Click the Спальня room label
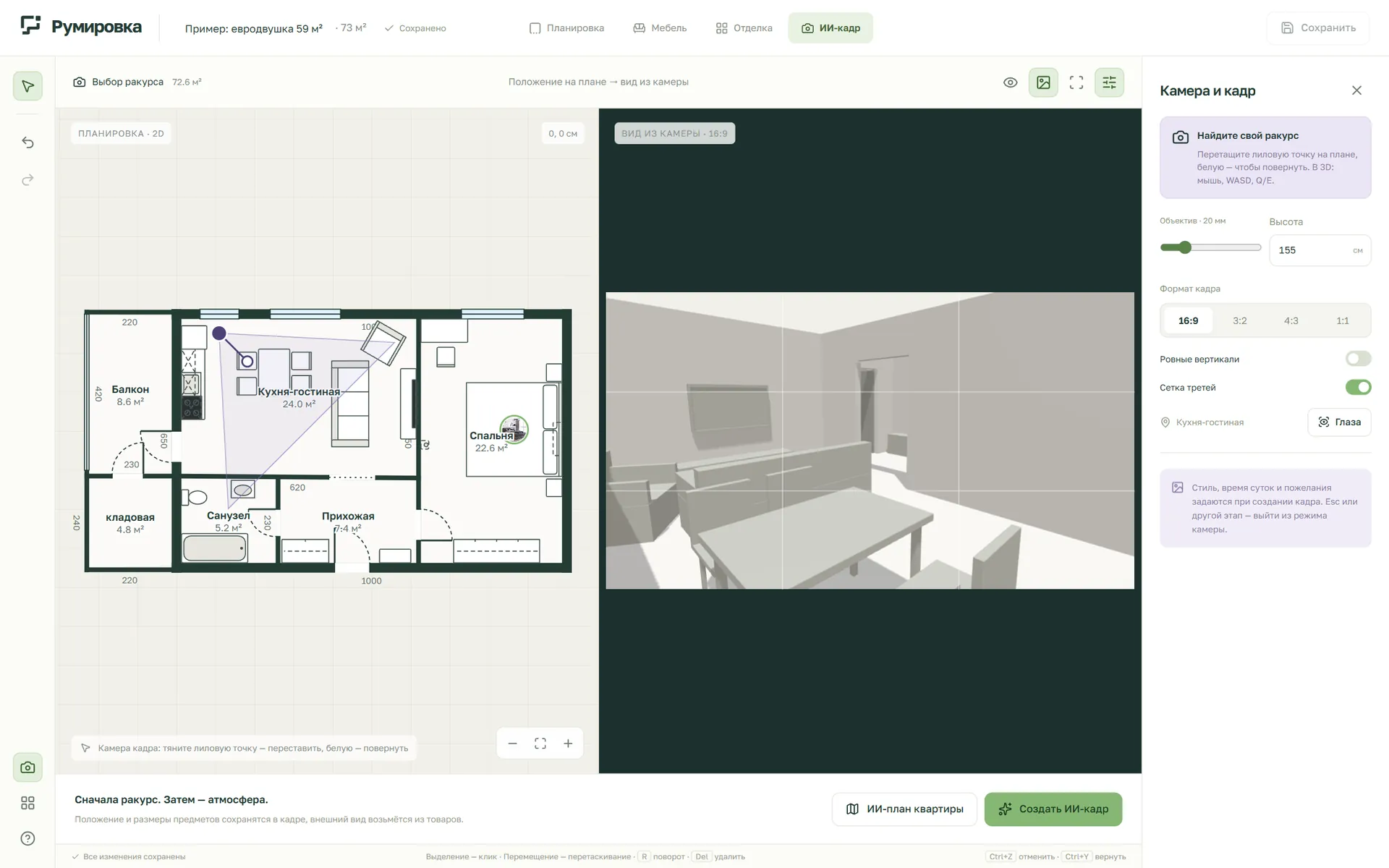The width and height of the screenshot is (1389, 868). [491, 435]
